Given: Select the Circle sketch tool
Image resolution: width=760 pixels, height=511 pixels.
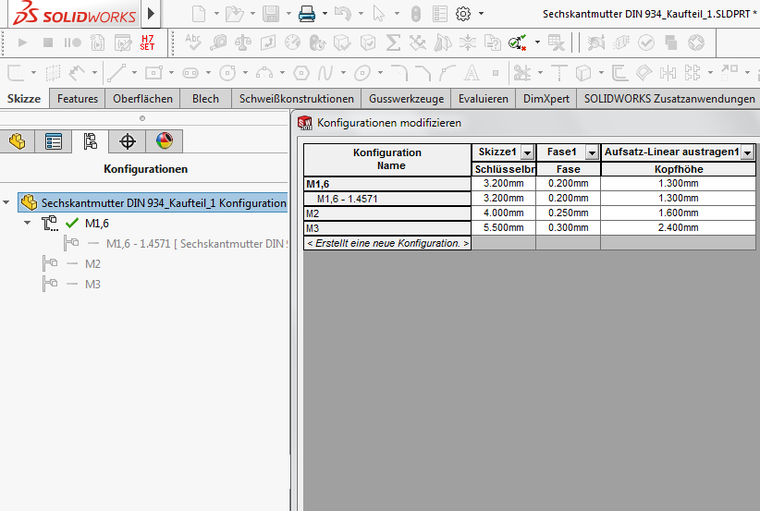Looking at the screenshot, I should pyautogui.click(x=227, y=73).
